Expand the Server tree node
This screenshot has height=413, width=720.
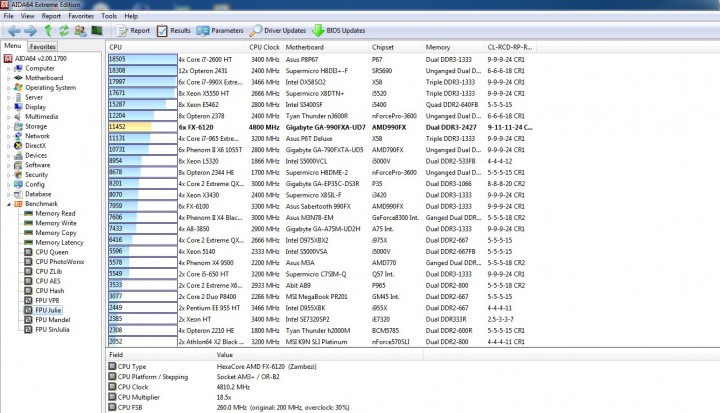[x=8, y=97]
